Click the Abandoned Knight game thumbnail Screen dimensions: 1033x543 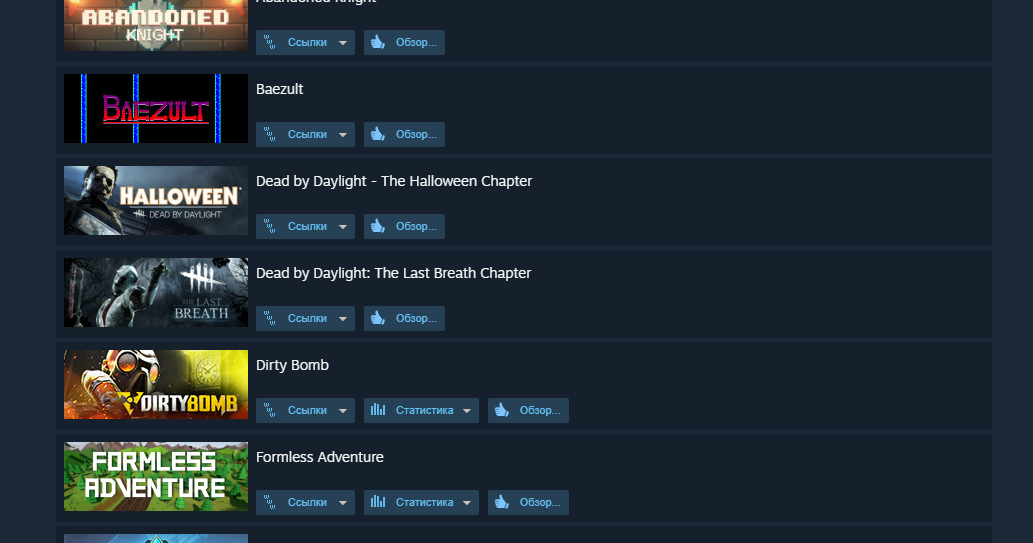(x=156, y=25)
